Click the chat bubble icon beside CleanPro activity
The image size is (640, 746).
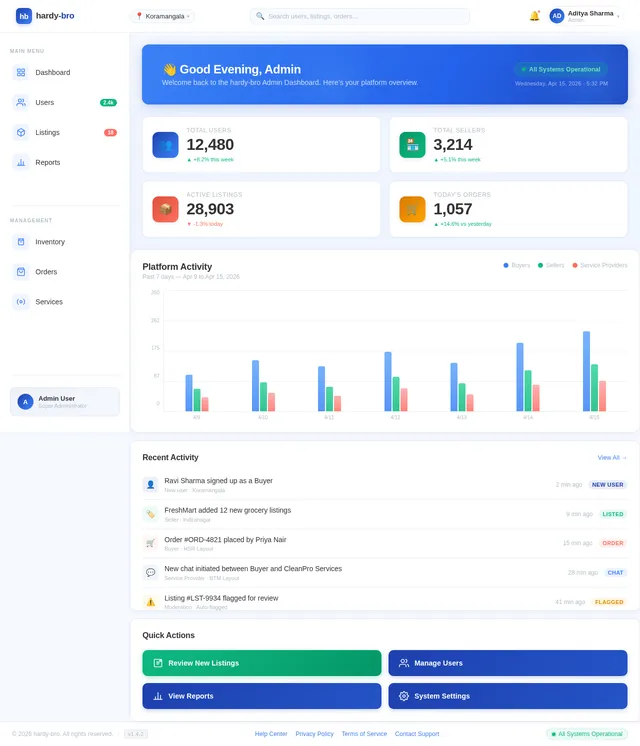point(150,572)
